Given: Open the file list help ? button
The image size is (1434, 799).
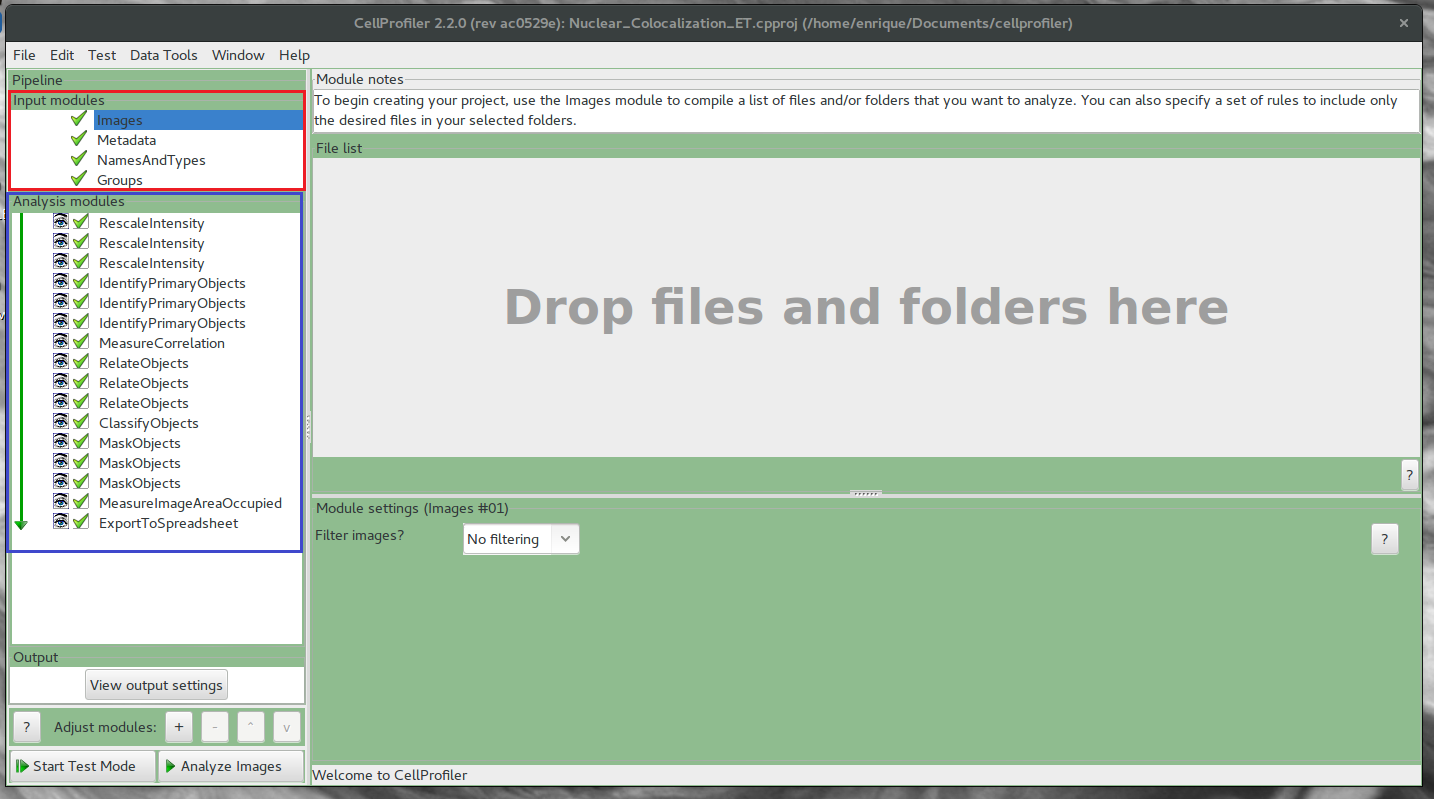Looking at the screenshot, I should pyautogui.click(x=1410, y=475).
